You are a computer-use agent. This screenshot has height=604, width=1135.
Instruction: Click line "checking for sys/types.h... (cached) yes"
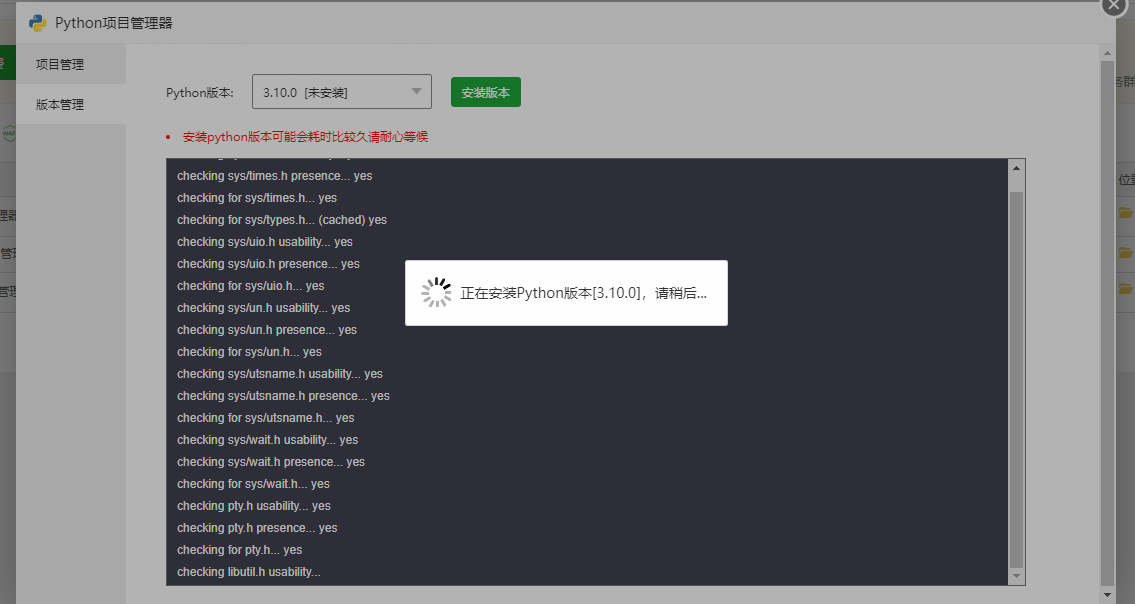point(282,220)
